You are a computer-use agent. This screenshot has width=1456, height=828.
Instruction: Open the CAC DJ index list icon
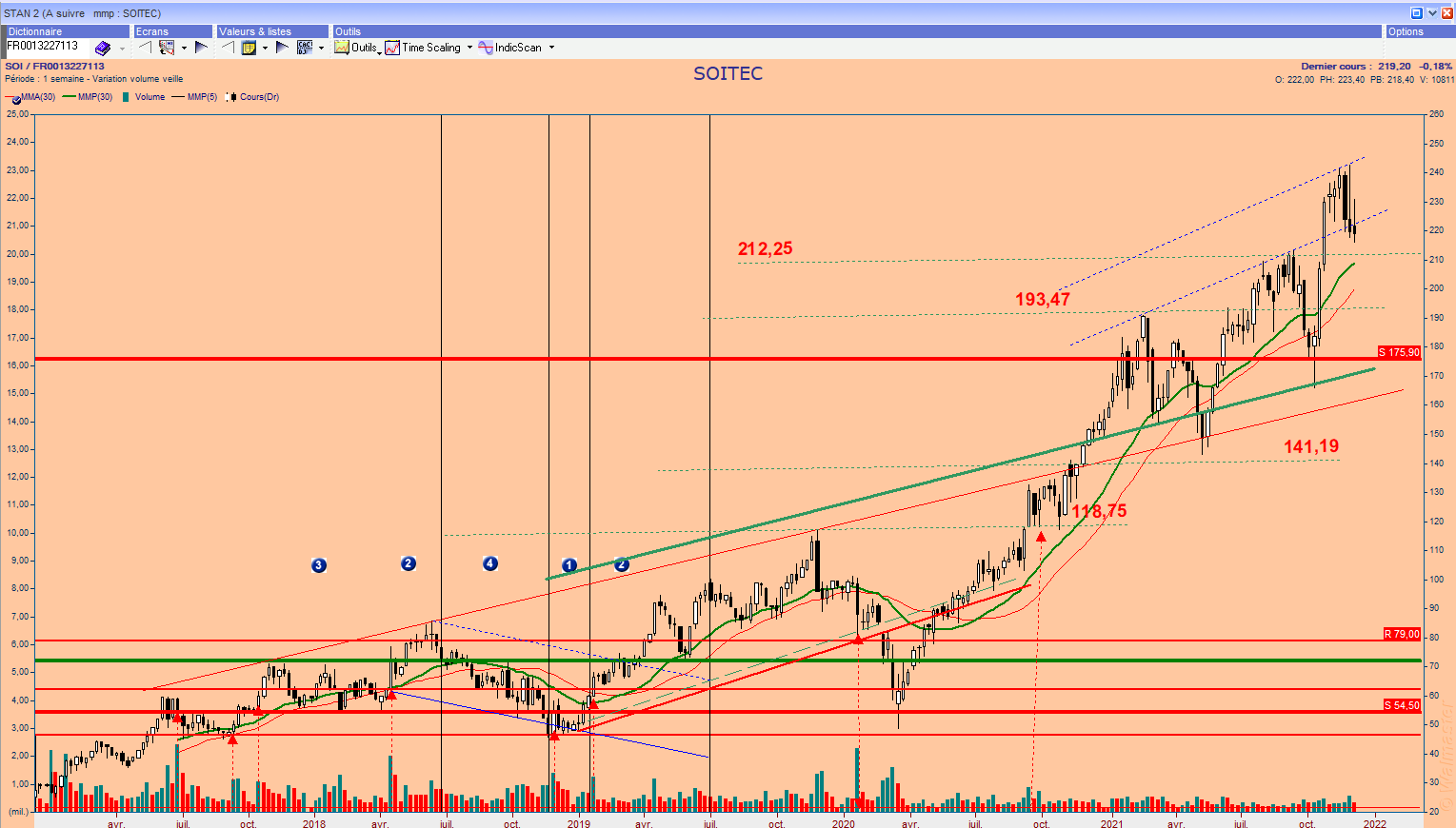(x=305, y=48)
